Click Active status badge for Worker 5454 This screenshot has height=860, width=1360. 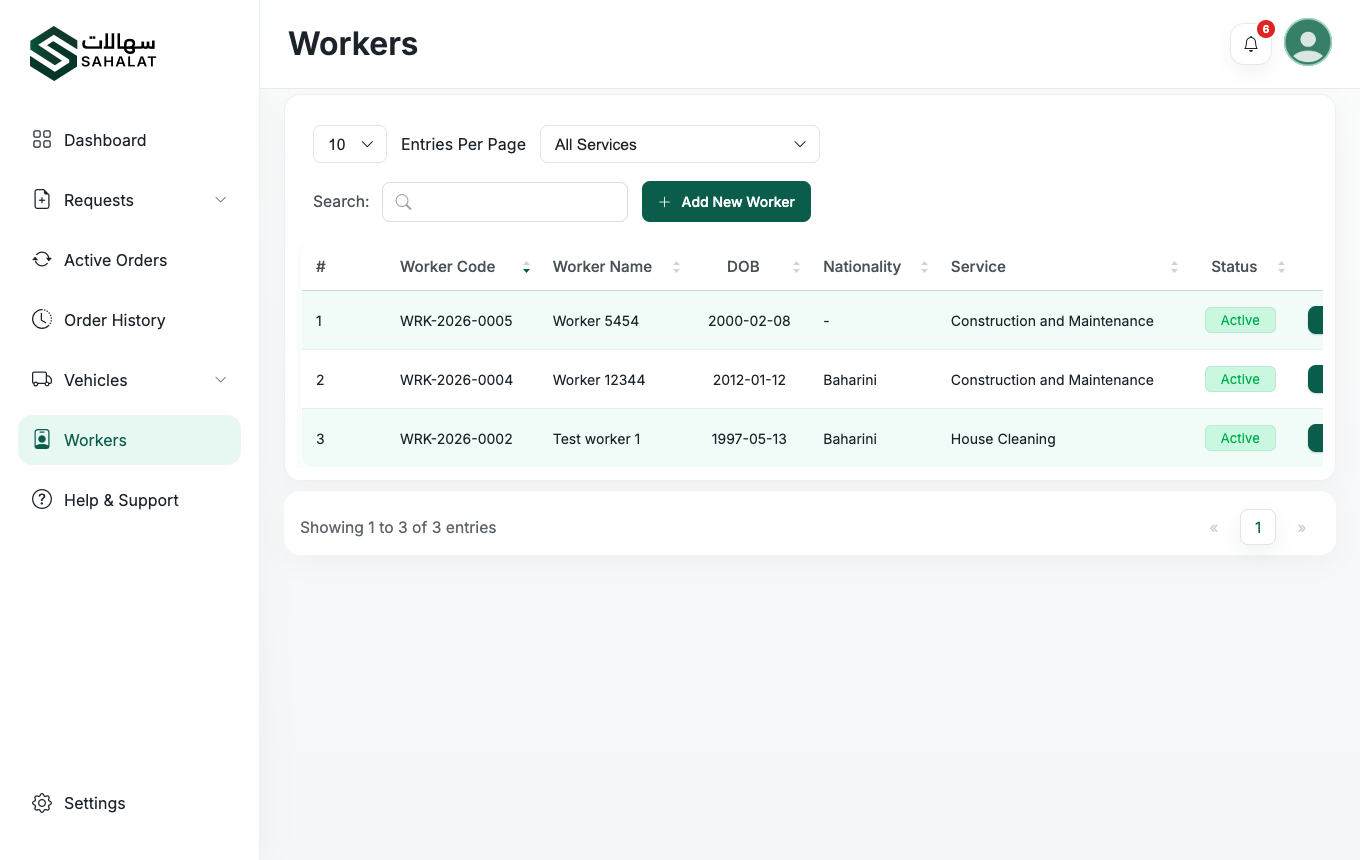[1240, 320]
